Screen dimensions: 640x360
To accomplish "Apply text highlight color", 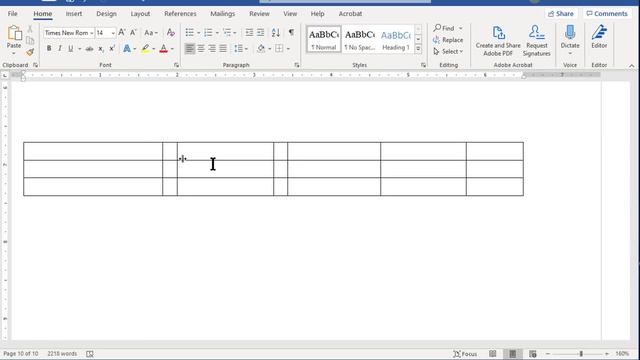I will (x=145, y=49).
